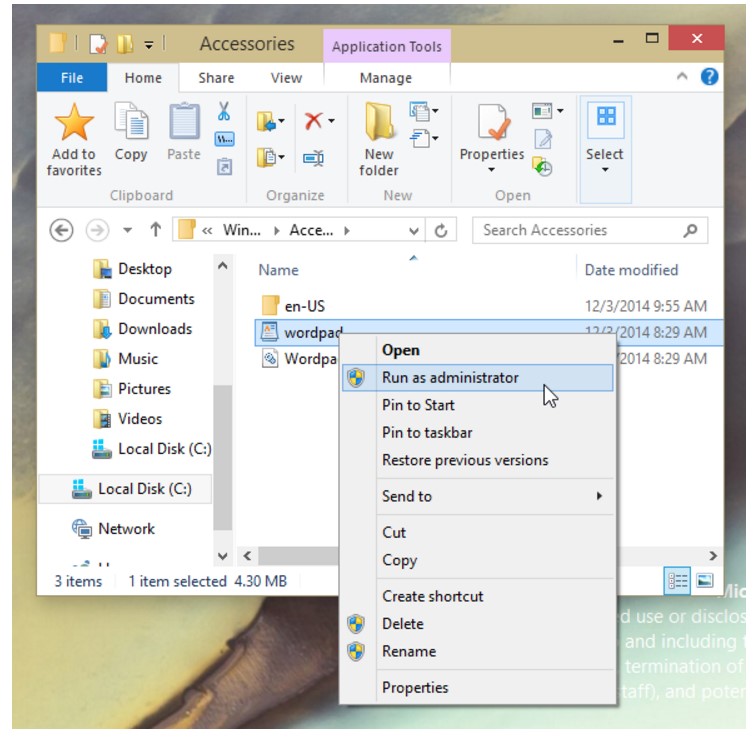Choose Properties at bottom of context menu
Image resolution: width=756 pixels, height=737 pixels.
(478, 687)
